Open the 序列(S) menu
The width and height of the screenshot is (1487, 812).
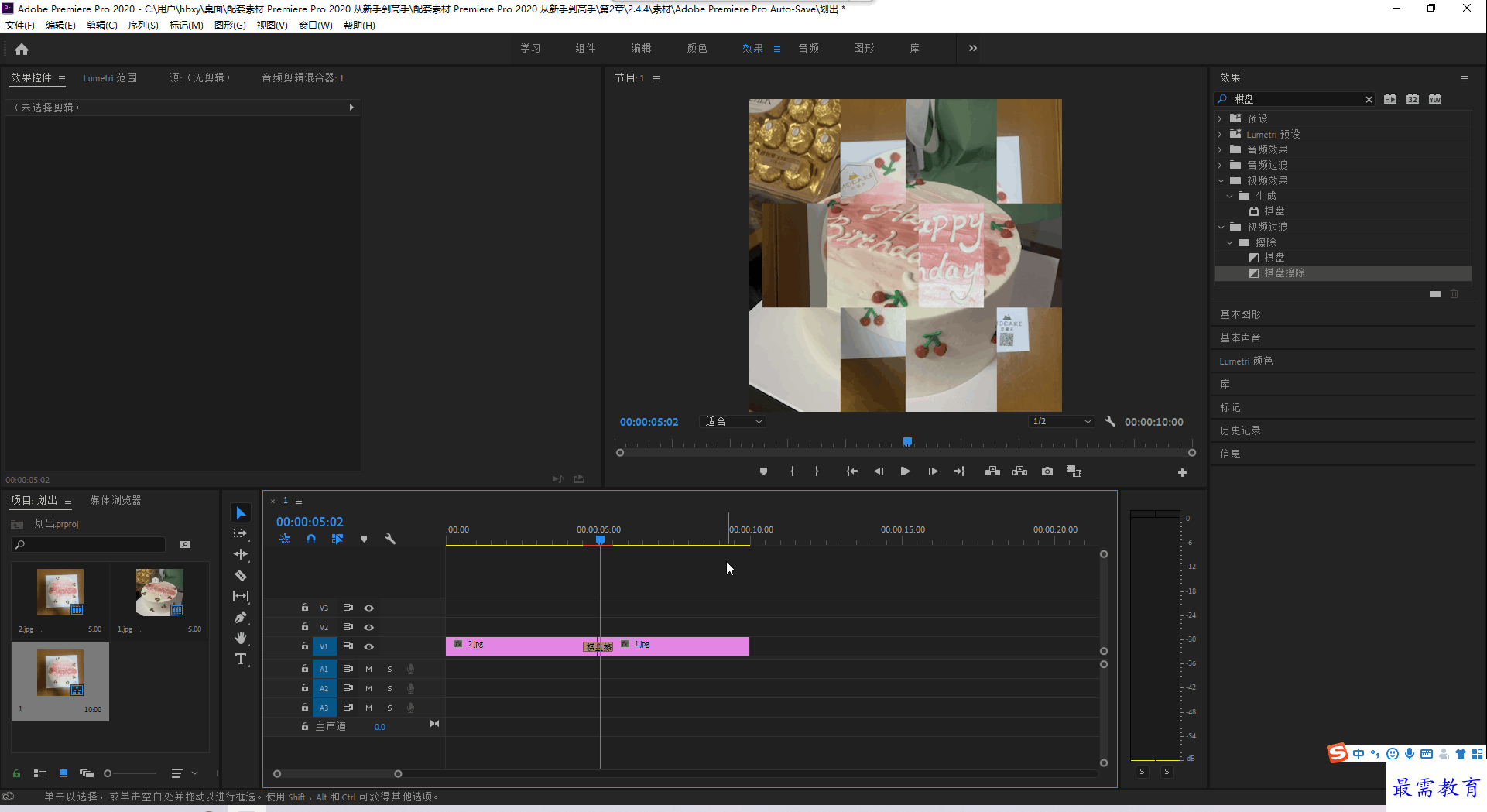point(143,26)
